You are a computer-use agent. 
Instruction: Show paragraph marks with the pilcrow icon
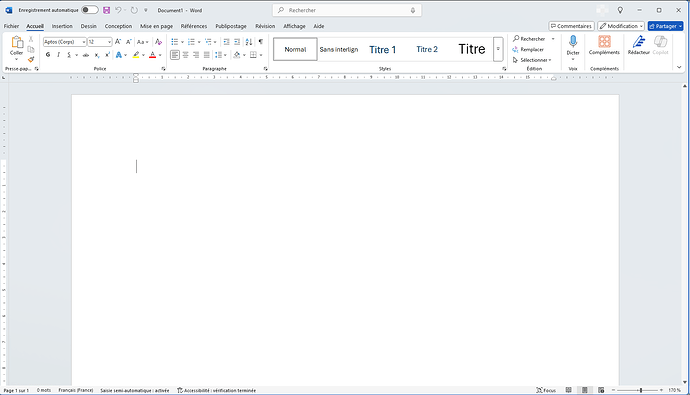point(261,42)
